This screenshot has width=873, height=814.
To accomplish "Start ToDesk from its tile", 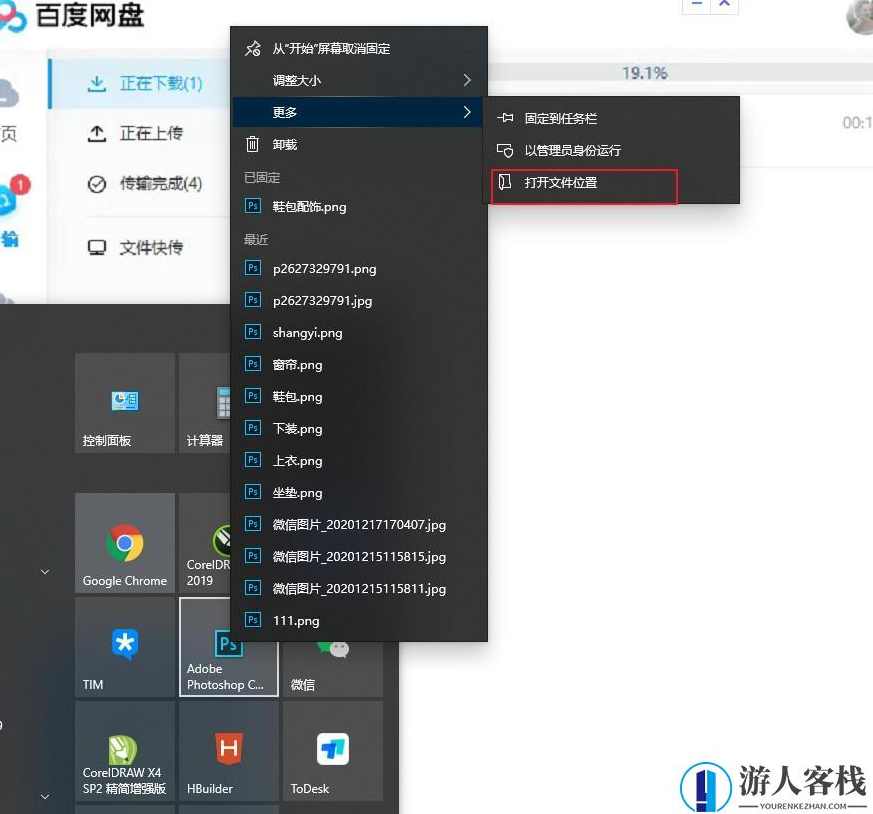I will click(x=332, y=752).
